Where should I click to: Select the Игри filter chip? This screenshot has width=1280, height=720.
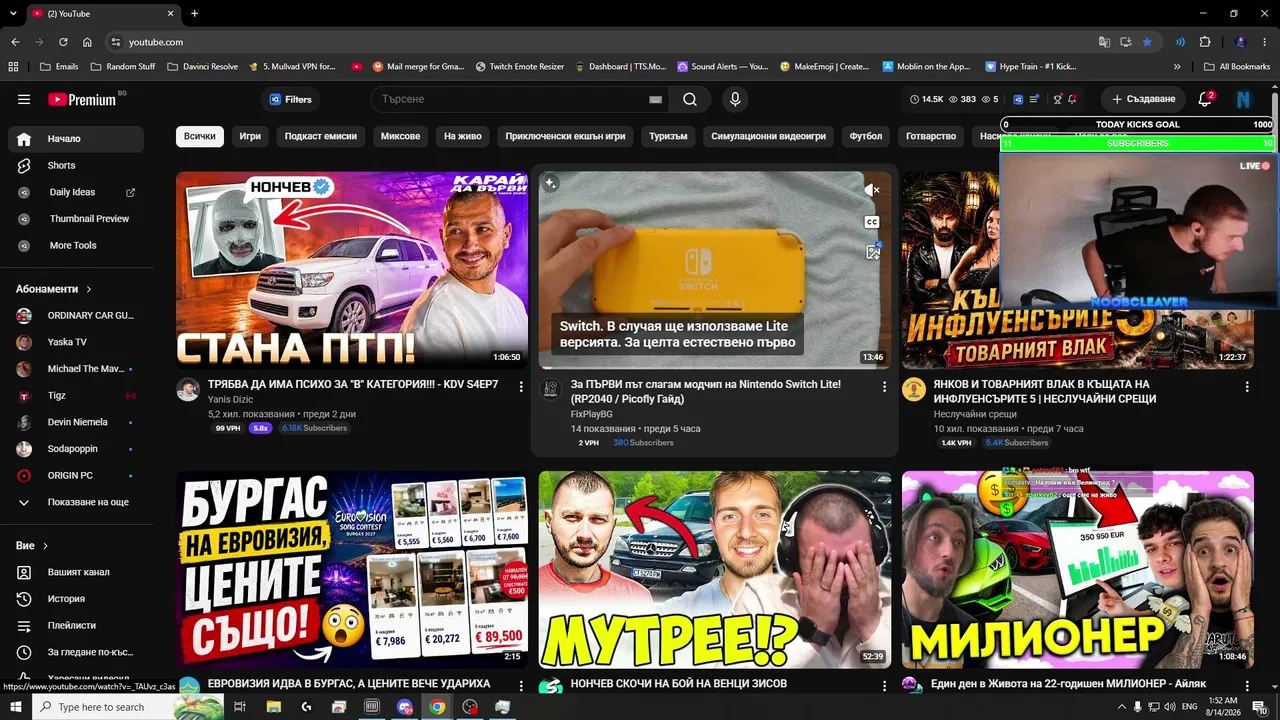click(x=250, y=136)
